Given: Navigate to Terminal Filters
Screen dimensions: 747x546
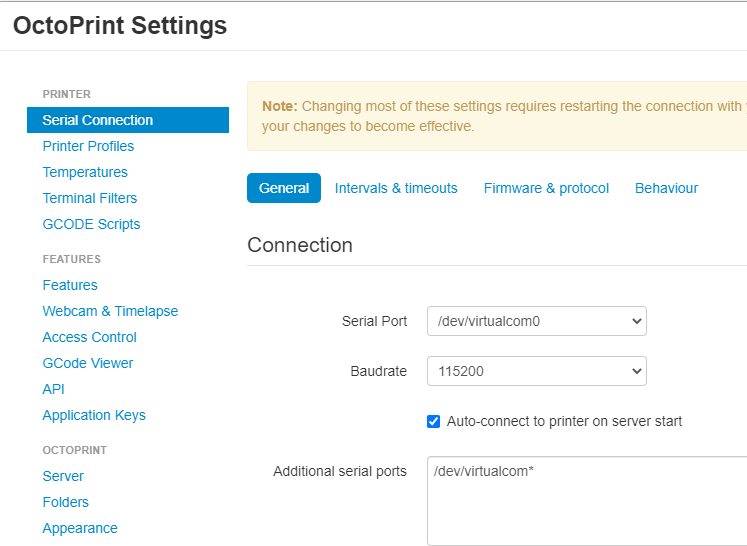Looking at the screenshot, I should coord(90,198).
